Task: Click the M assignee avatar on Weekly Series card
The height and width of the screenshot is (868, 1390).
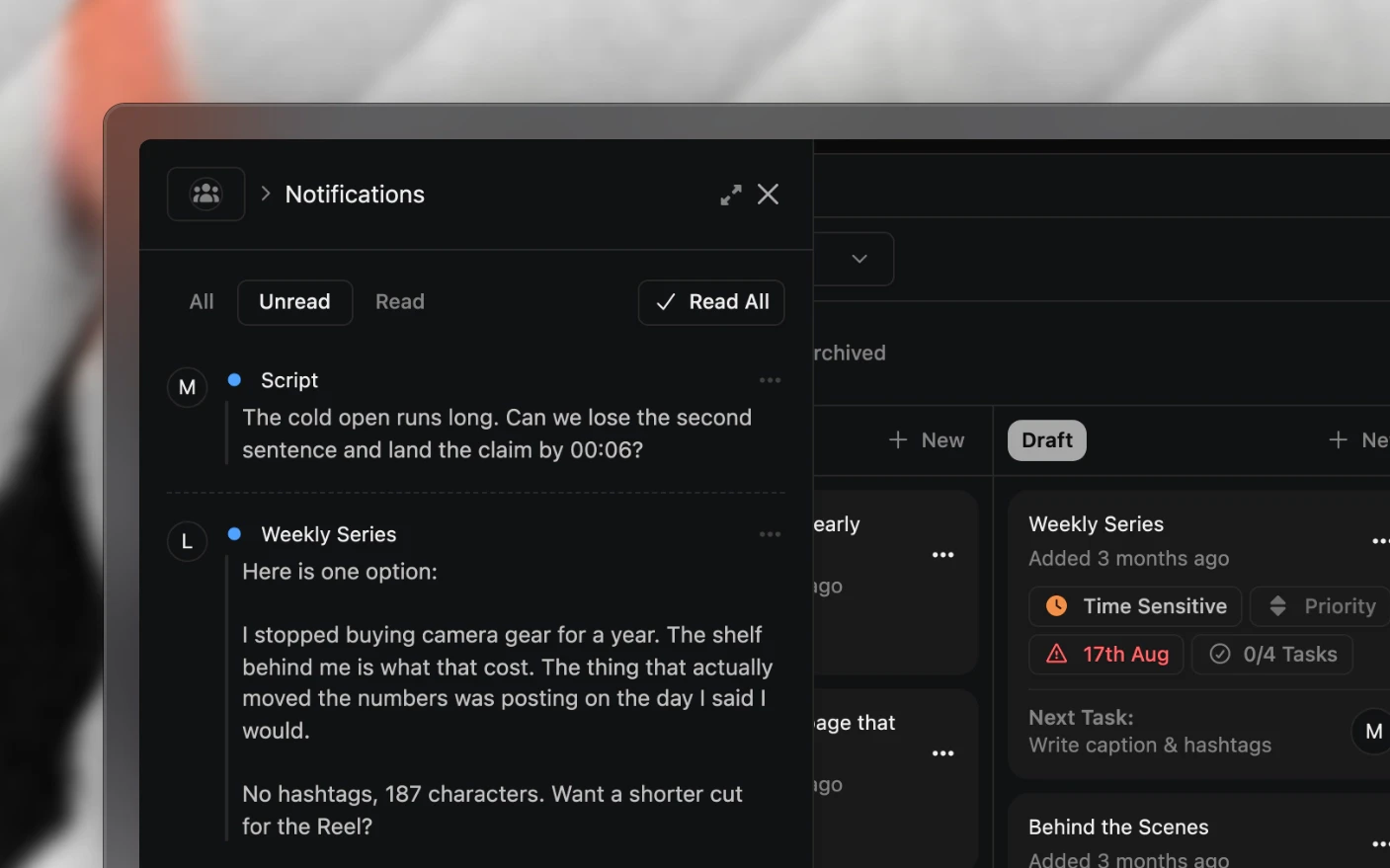Action: coord(1372,732)
